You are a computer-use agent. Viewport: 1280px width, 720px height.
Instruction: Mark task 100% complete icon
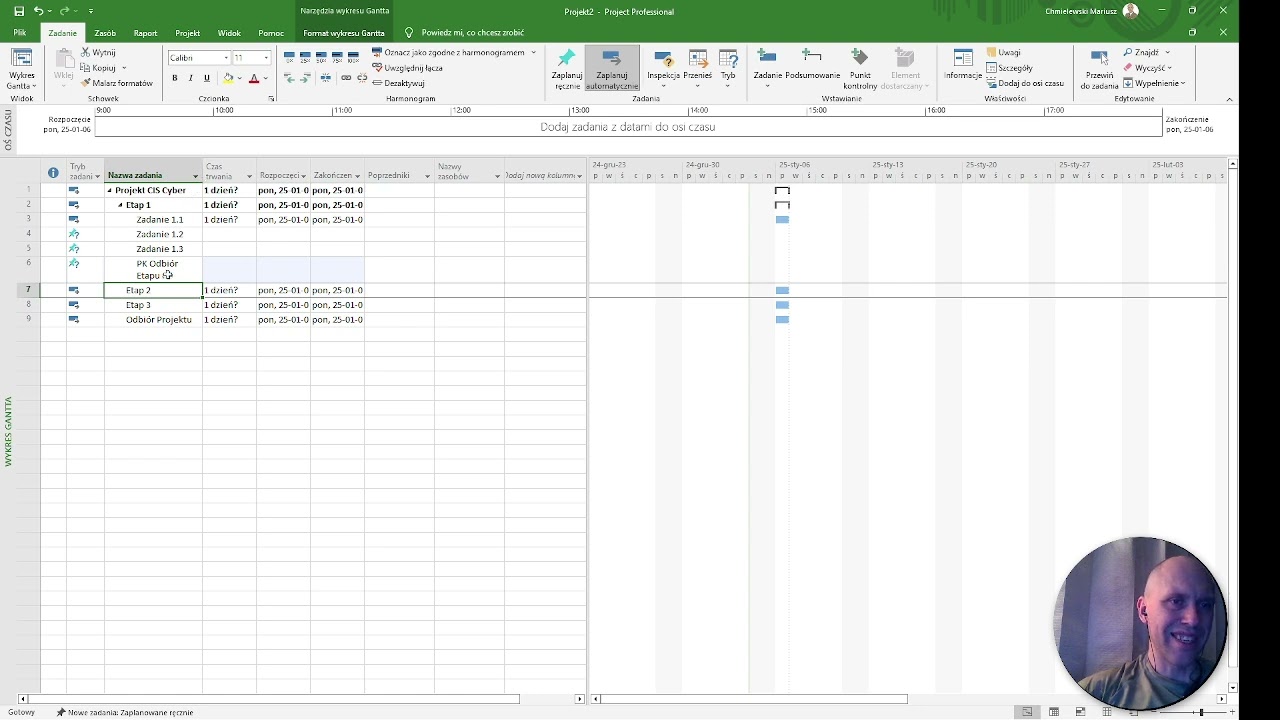coord(353,57)
